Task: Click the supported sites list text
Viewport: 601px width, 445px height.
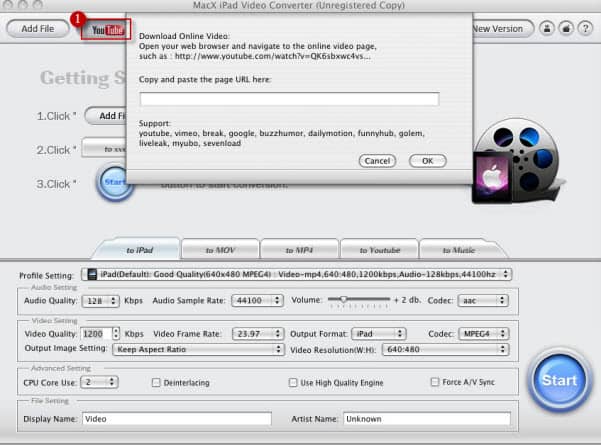Action: (x=281, y=138)
